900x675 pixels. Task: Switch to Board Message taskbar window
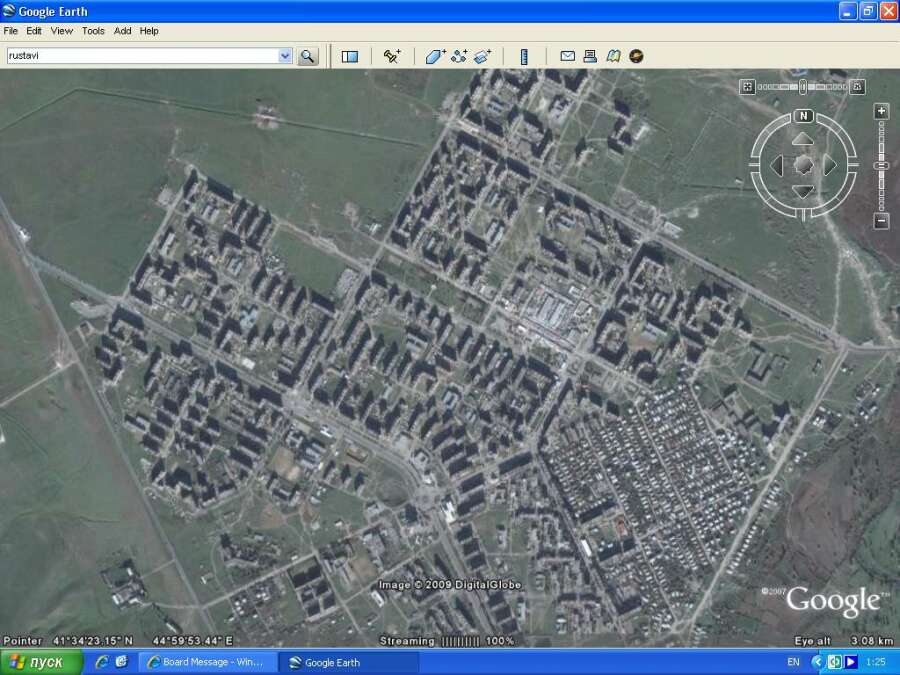click(x=206, y=662)
